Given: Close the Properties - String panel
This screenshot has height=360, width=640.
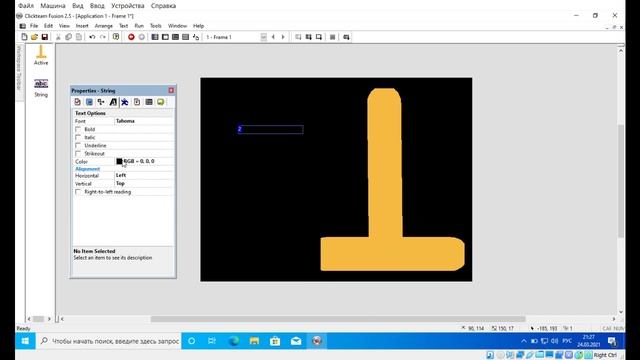Looking at the screenshot, I should (x=171, y=90).
